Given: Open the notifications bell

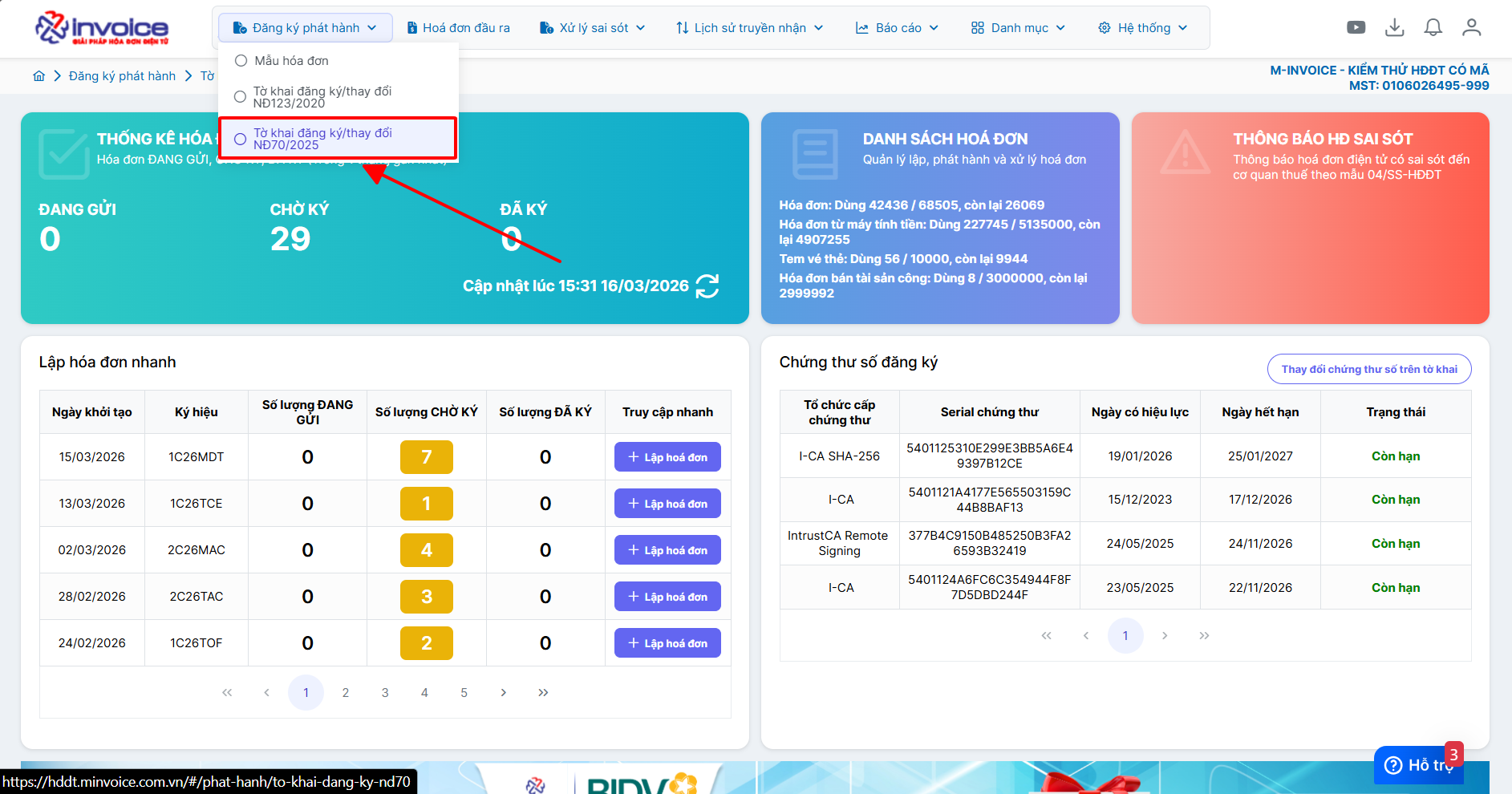Looking at the screenshot, I should [1433, 28].
